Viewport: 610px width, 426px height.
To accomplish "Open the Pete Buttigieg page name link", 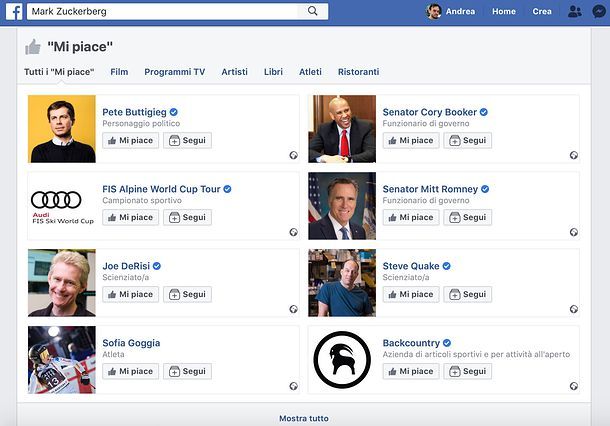I will click(x=134, y=112).
